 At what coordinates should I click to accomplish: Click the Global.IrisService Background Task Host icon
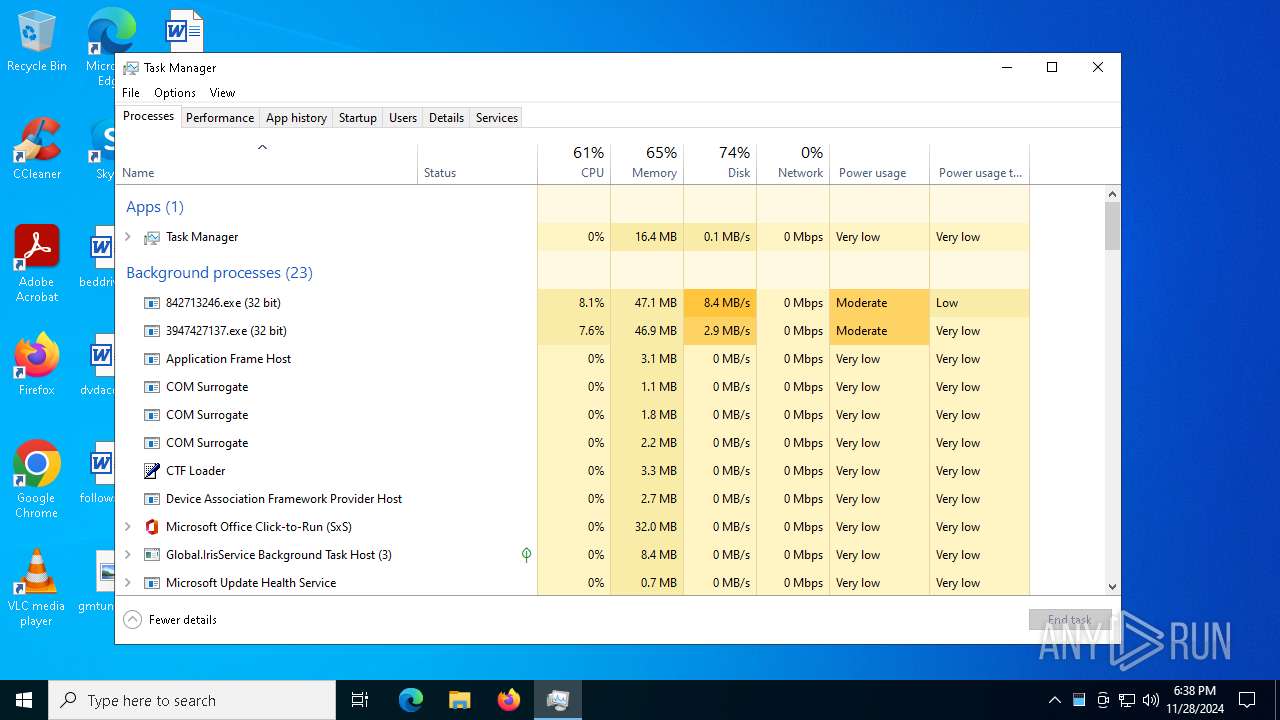152,555
